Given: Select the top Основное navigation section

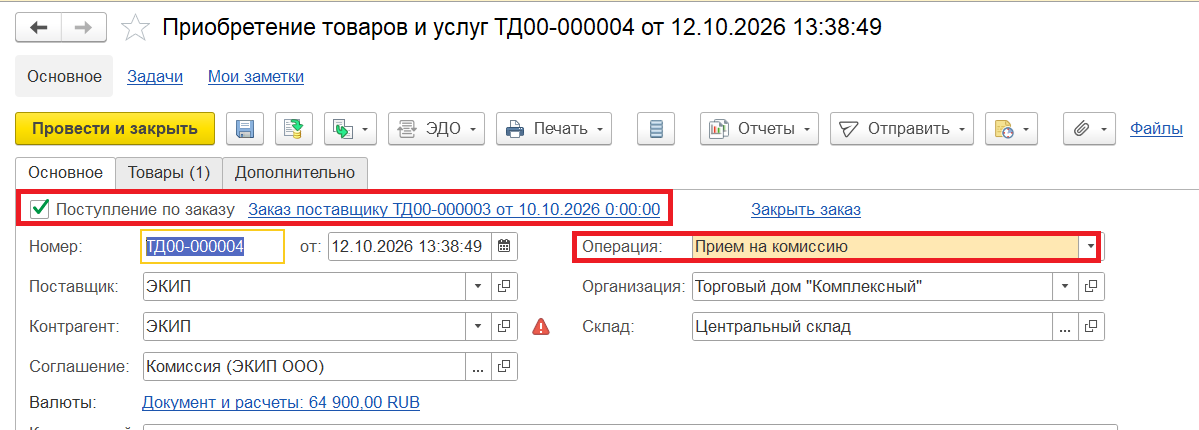Looking at the screenshot, I should click(x=64, y=77).
